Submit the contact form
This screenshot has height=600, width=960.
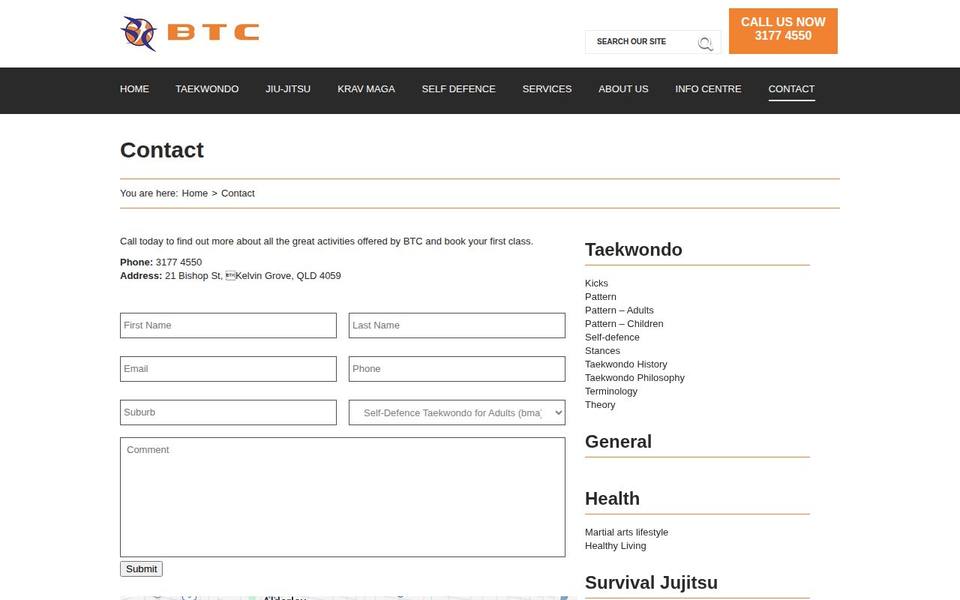(141, 569)
